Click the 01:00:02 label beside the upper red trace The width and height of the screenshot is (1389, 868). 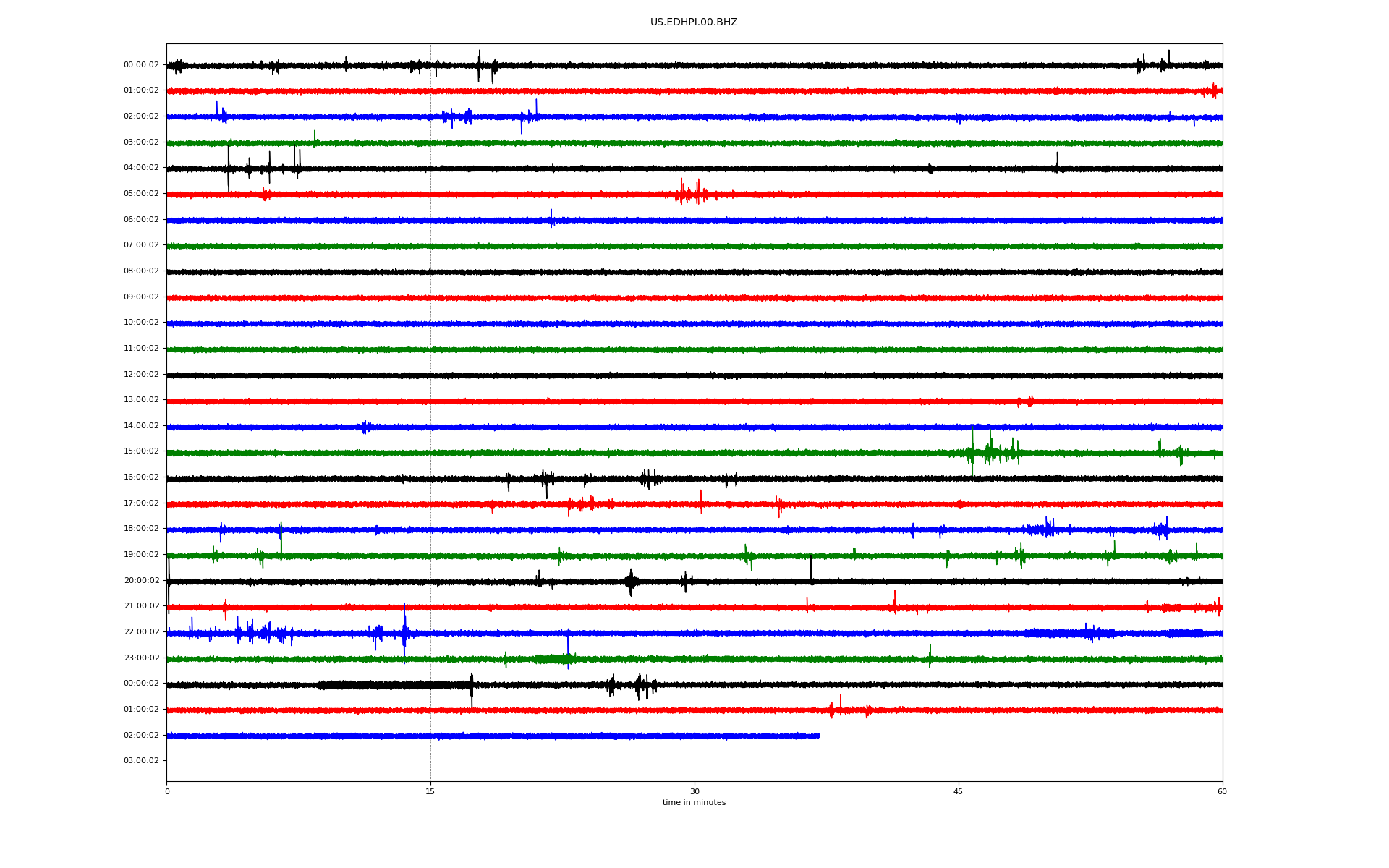pyautogui.click(x=141, y=90)
